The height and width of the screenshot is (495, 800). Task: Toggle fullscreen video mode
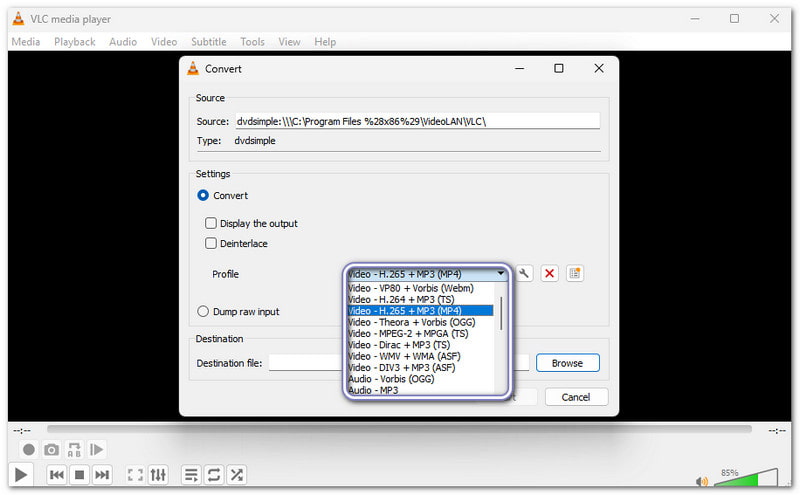click(135, 475)
